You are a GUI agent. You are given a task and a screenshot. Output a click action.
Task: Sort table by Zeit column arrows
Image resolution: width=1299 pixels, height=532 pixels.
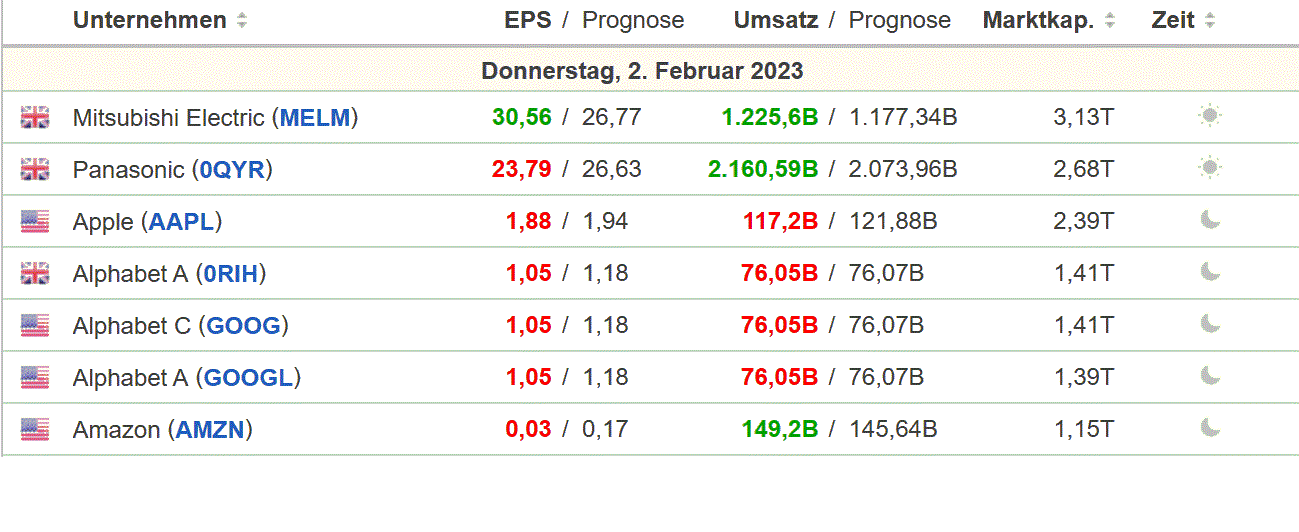[x=1210, y=21]
